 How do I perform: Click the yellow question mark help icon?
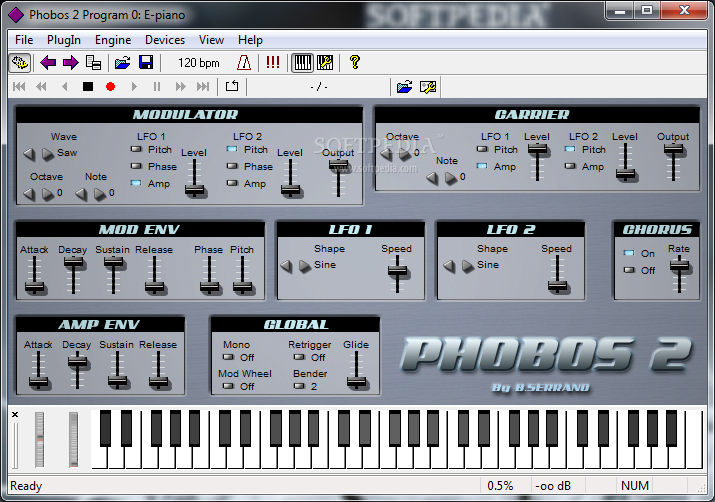(355, 62)
